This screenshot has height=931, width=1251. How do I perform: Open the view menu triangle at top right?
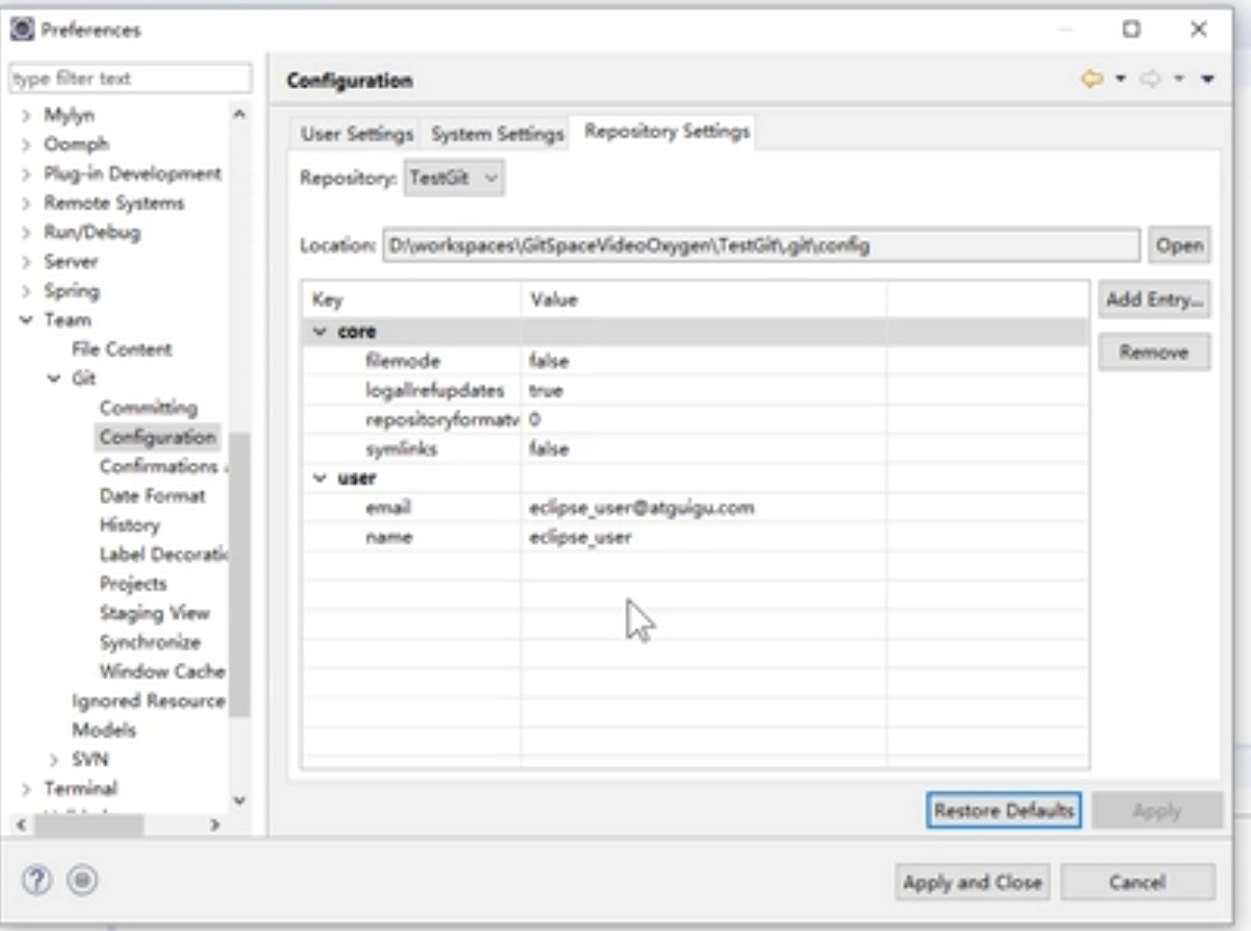[1207, 79]
